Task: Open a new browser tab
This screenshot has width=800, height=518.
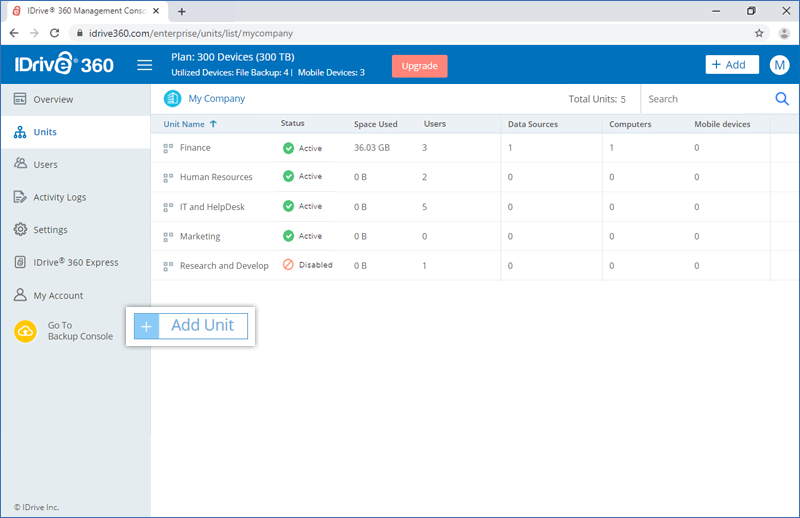Action: 182,11
